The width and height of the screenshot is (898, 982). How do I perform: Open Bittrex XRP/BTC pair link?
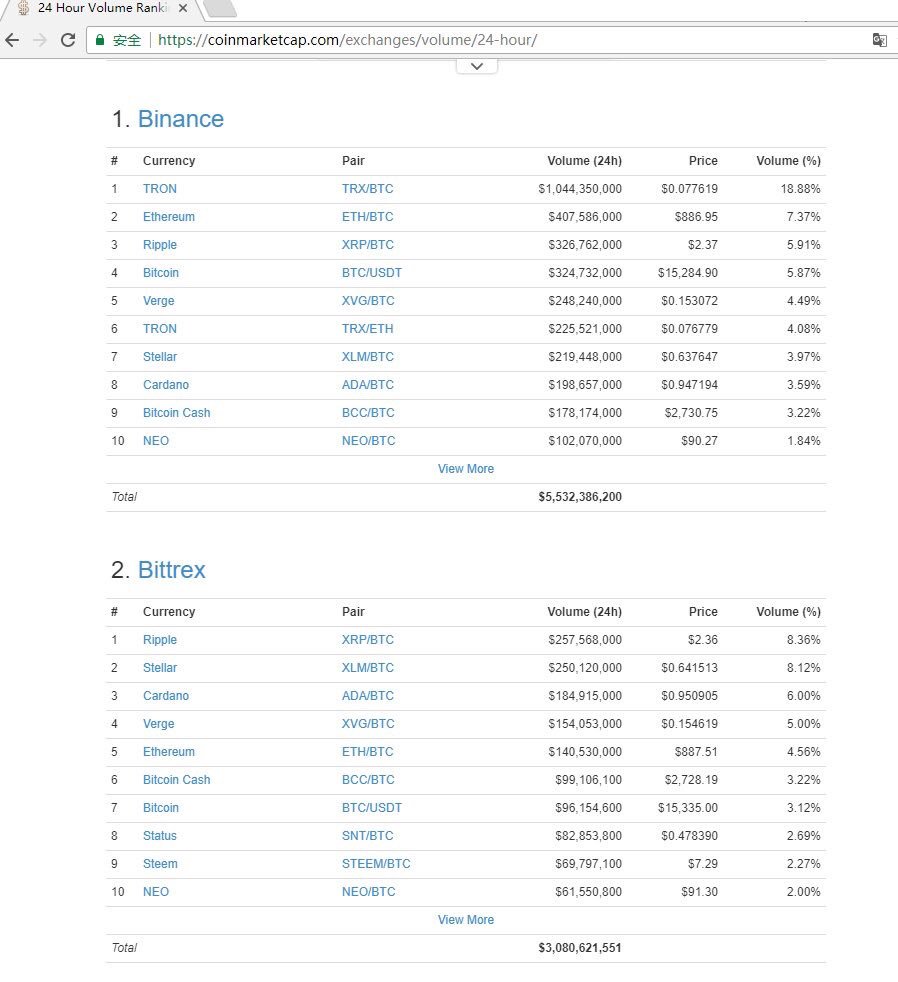368,640
